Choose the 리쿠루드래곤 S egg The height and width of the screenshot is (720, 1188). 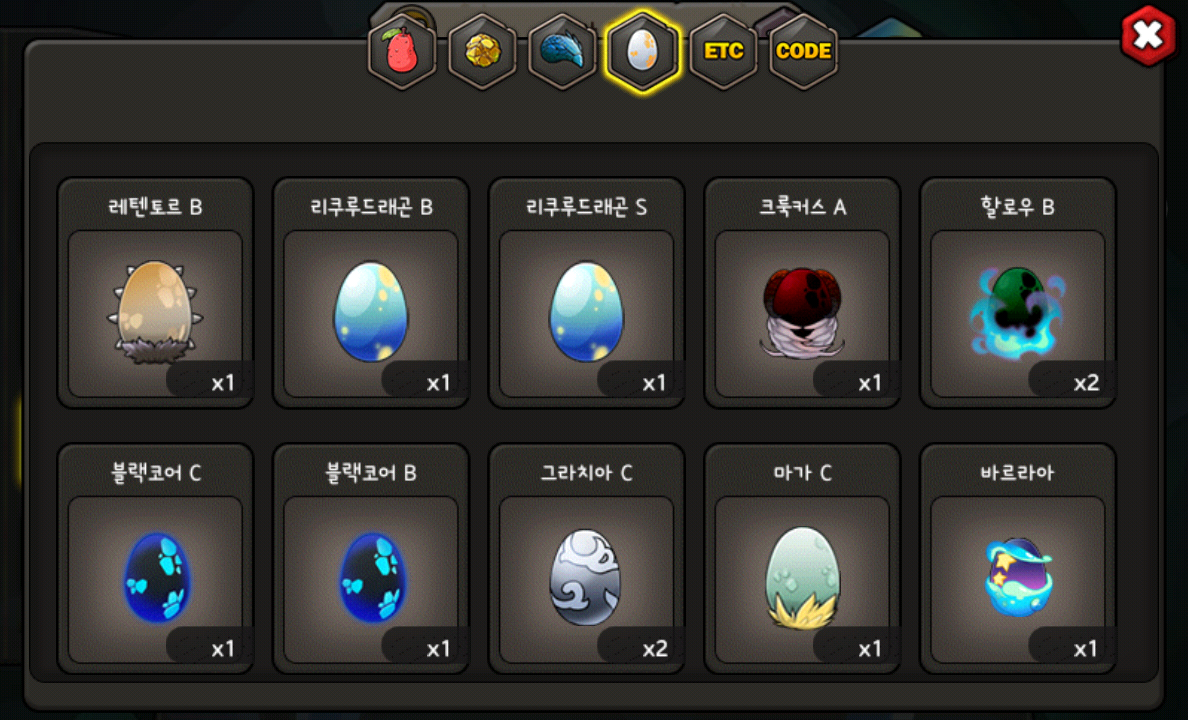coord(586,293)
